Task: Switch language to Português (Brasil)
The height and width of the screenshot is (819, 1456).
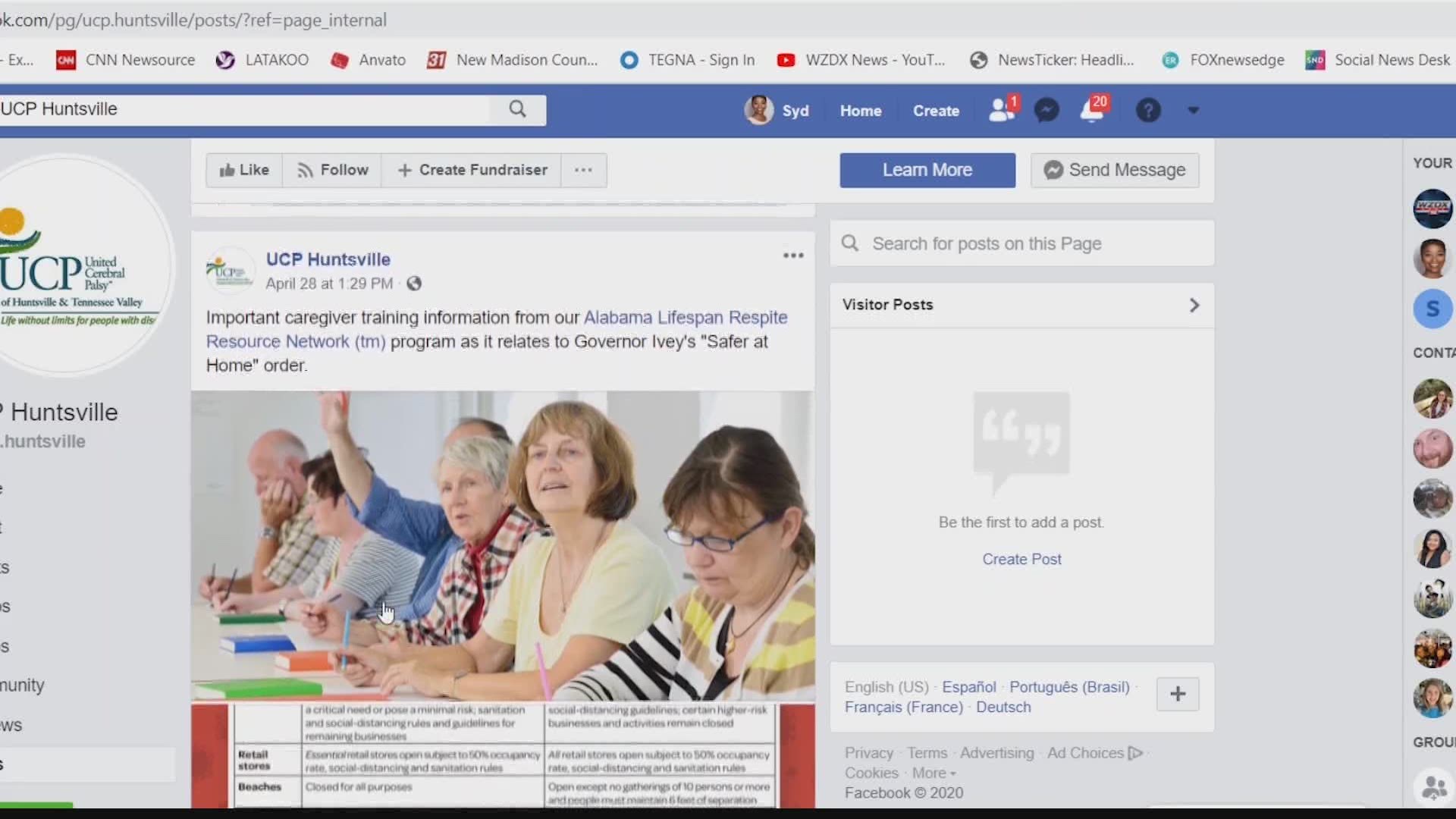Action: click(x=1069, y=687)
